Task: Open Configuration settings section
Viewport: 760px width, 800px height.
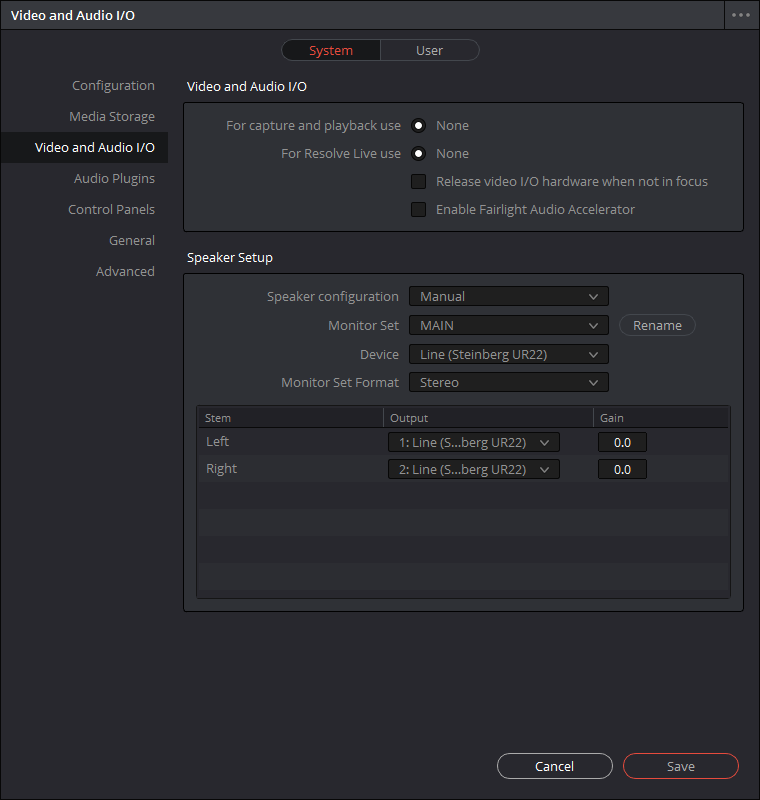Action: pos(113,86)
